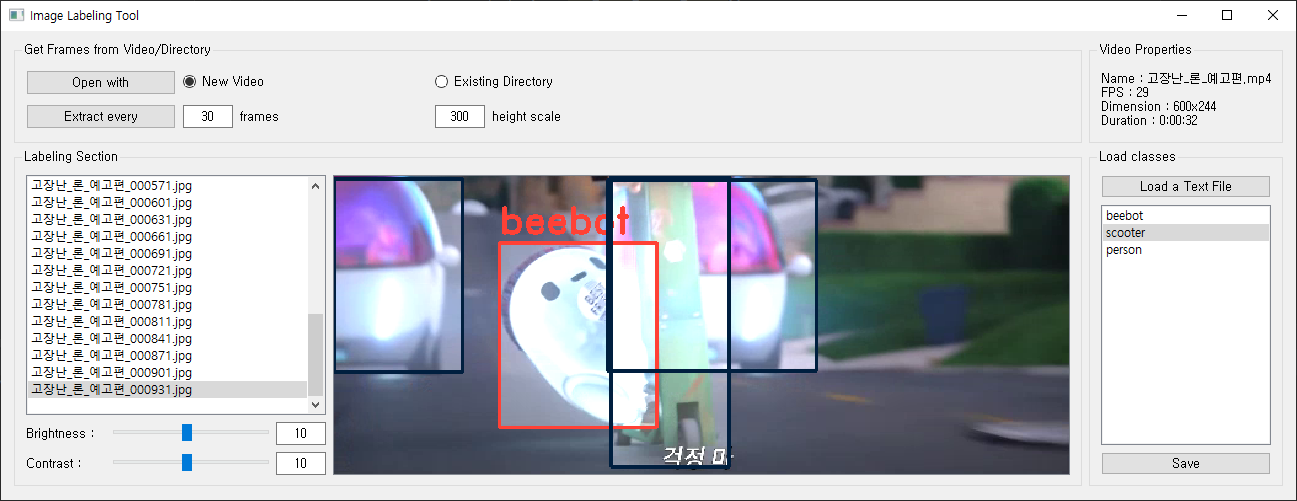
Task: Save the labels with Save button
Action: tap(1185, 463)
